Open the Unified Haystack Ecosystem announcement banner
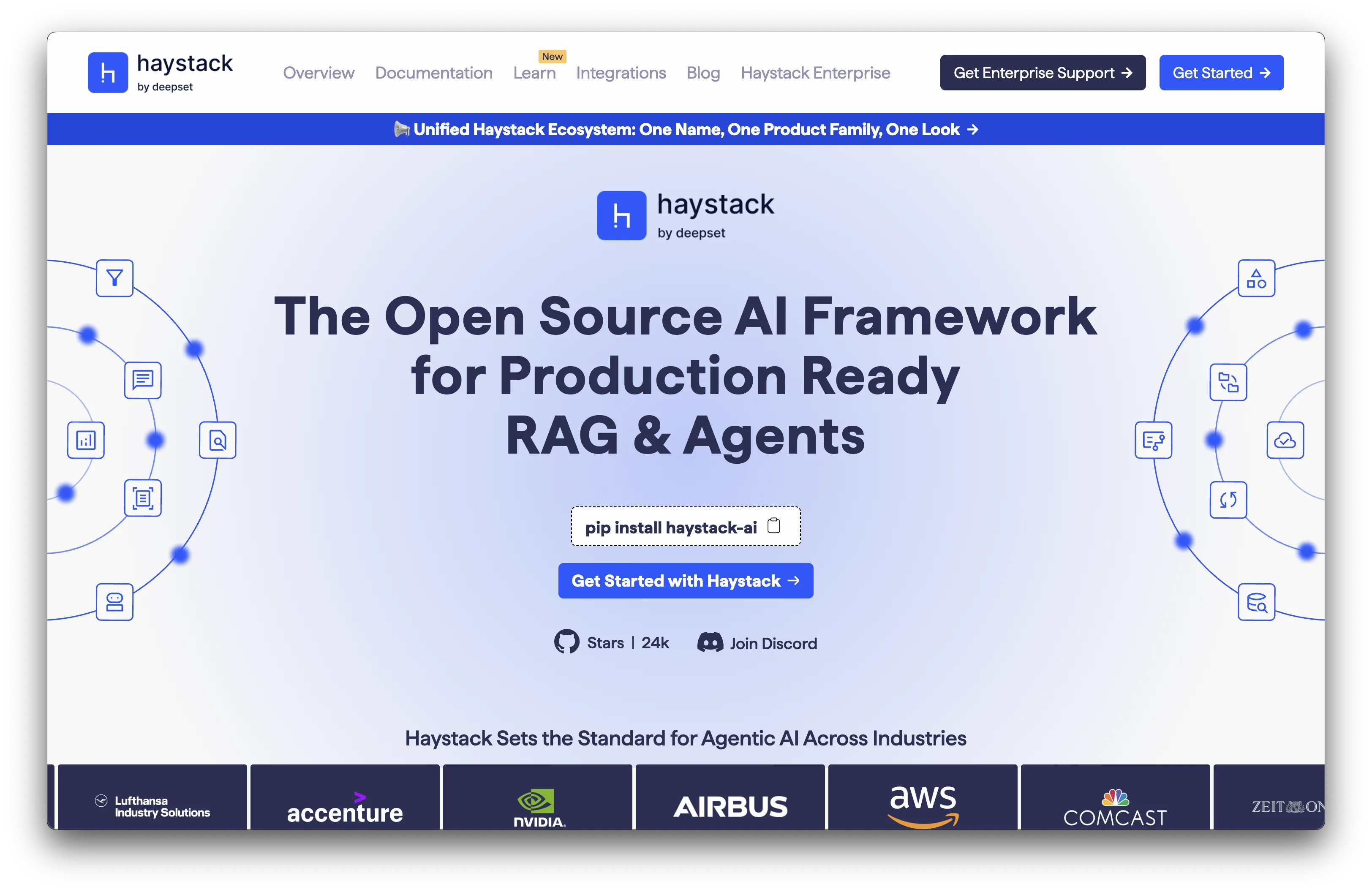This screenshot has height=892, width=1372. tap(686, 129)
